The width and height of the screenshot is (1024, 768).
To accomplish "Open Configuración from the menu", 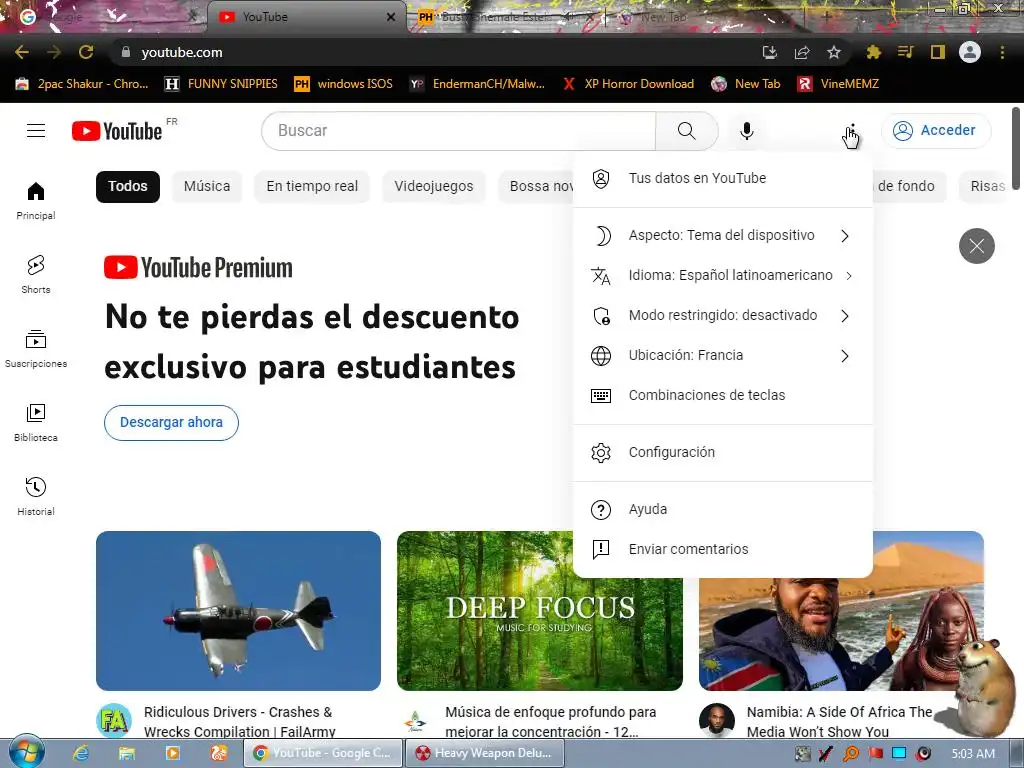I will [722, 453].
